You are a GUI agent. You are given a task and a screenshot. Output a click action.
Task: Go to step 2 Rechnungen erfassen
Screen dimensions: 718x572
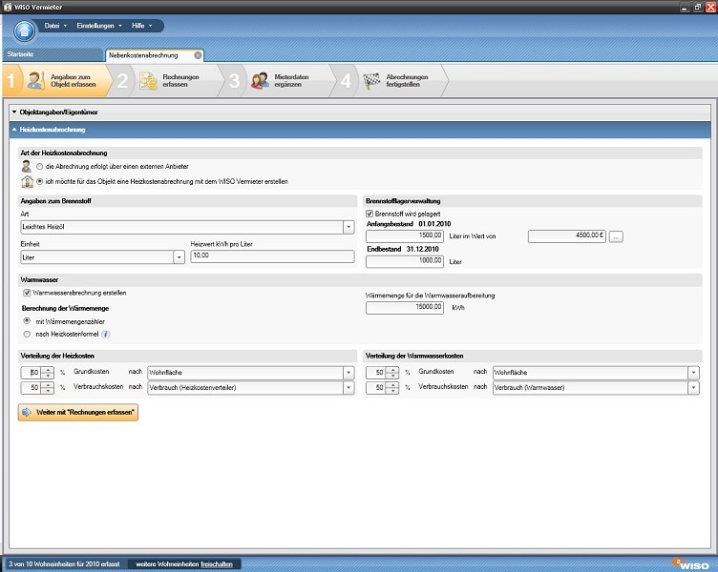170,81
